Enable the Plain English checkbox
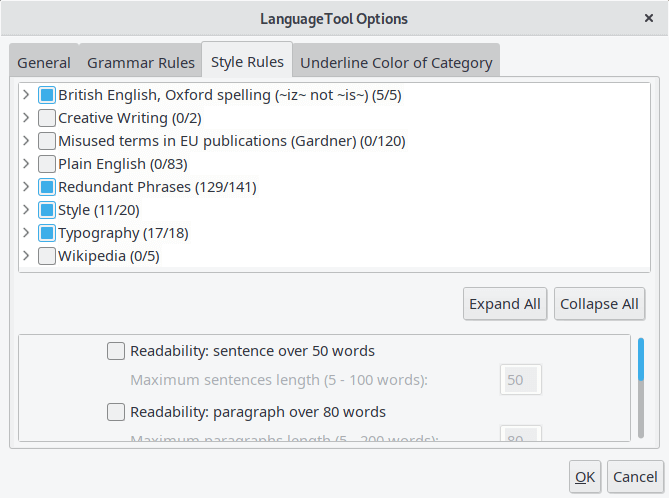 pos(47,164)
